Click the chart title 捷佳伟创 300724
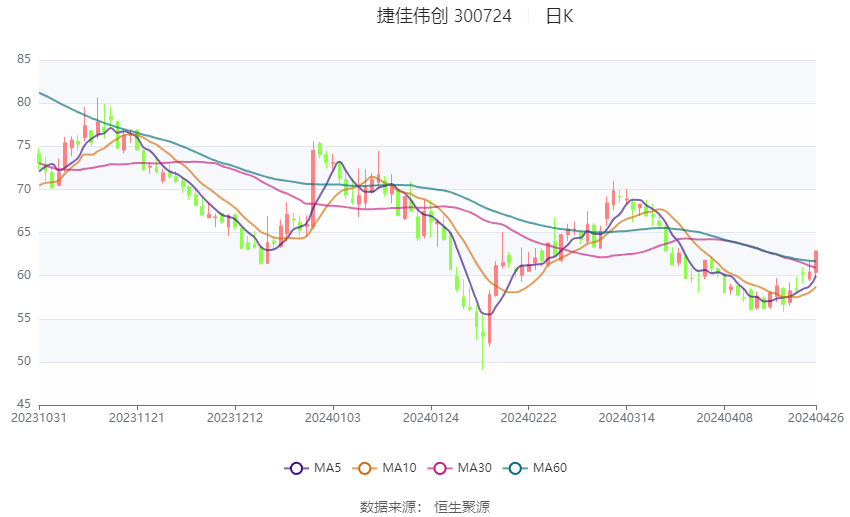850x517 pixels. [444, 16]
